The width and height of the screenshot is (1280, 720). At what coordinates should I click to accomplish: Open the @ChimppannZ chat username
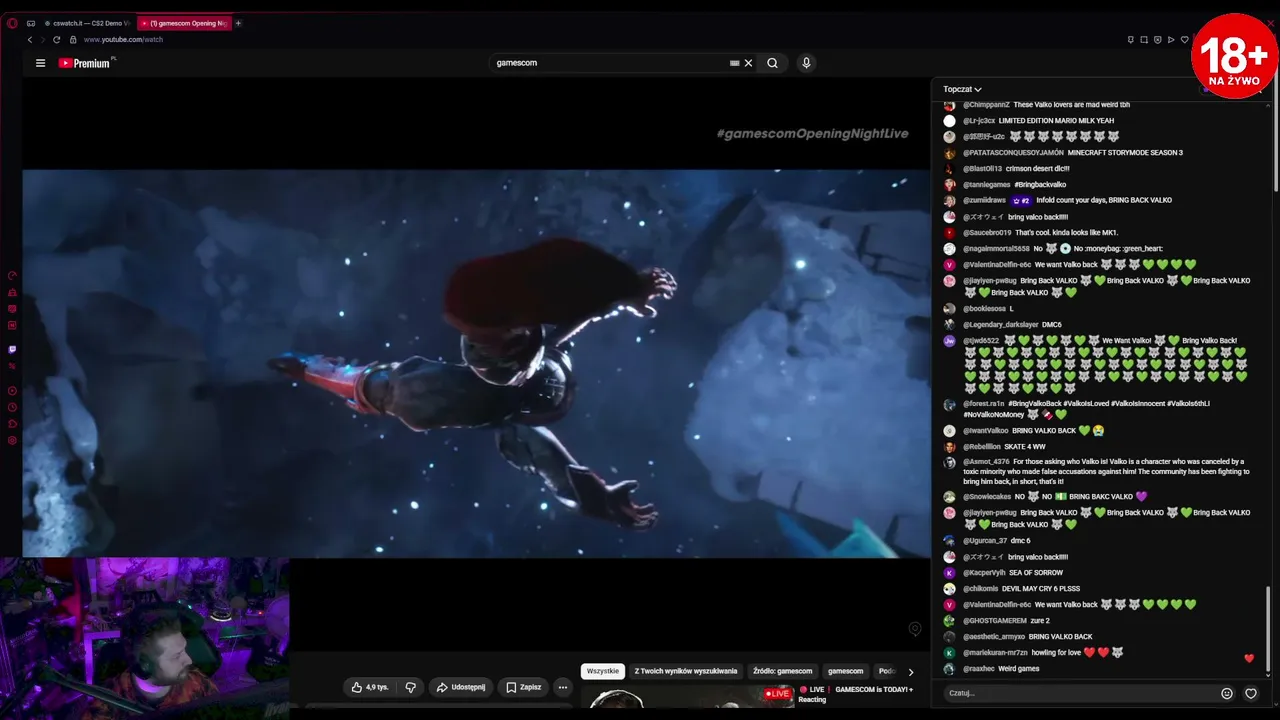point(986,105)
